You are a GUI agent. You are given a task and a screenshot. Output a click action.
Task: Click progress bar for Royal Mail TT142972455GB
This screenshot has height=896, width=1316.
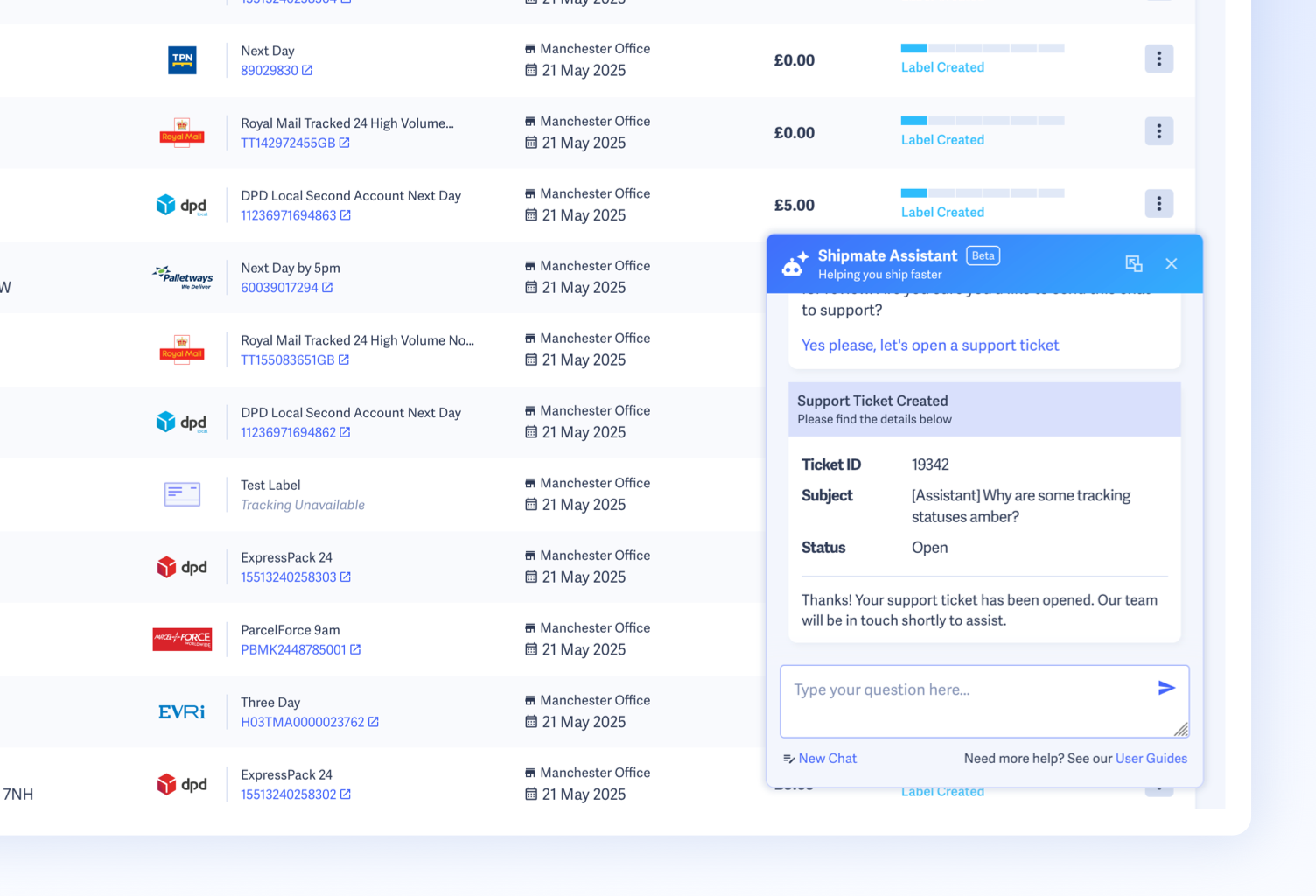pyautogui.click(x=983, y=121)
